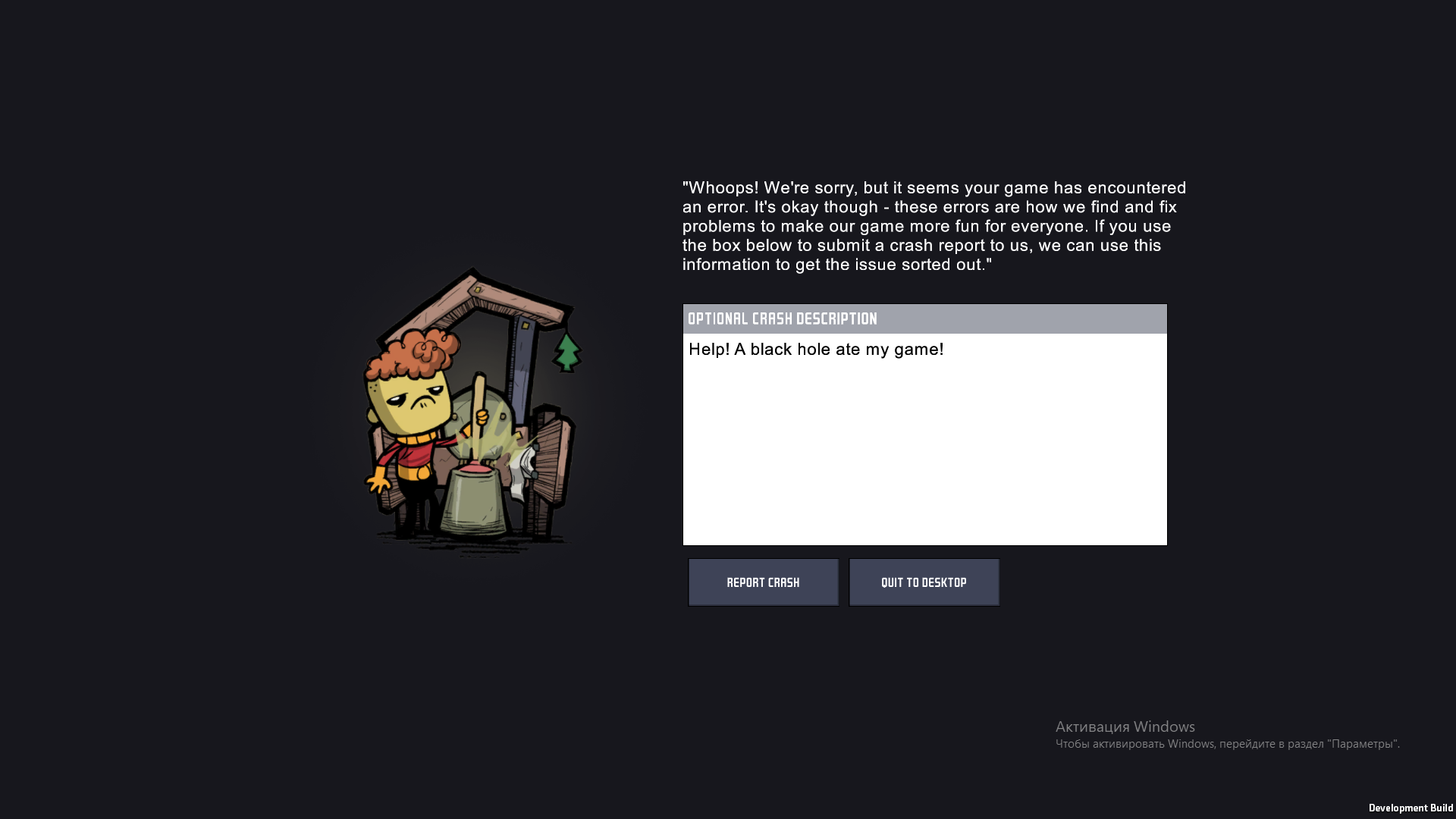
Task: Click the 'Whoops!' error message paragraph
Action: coord(934,226)
